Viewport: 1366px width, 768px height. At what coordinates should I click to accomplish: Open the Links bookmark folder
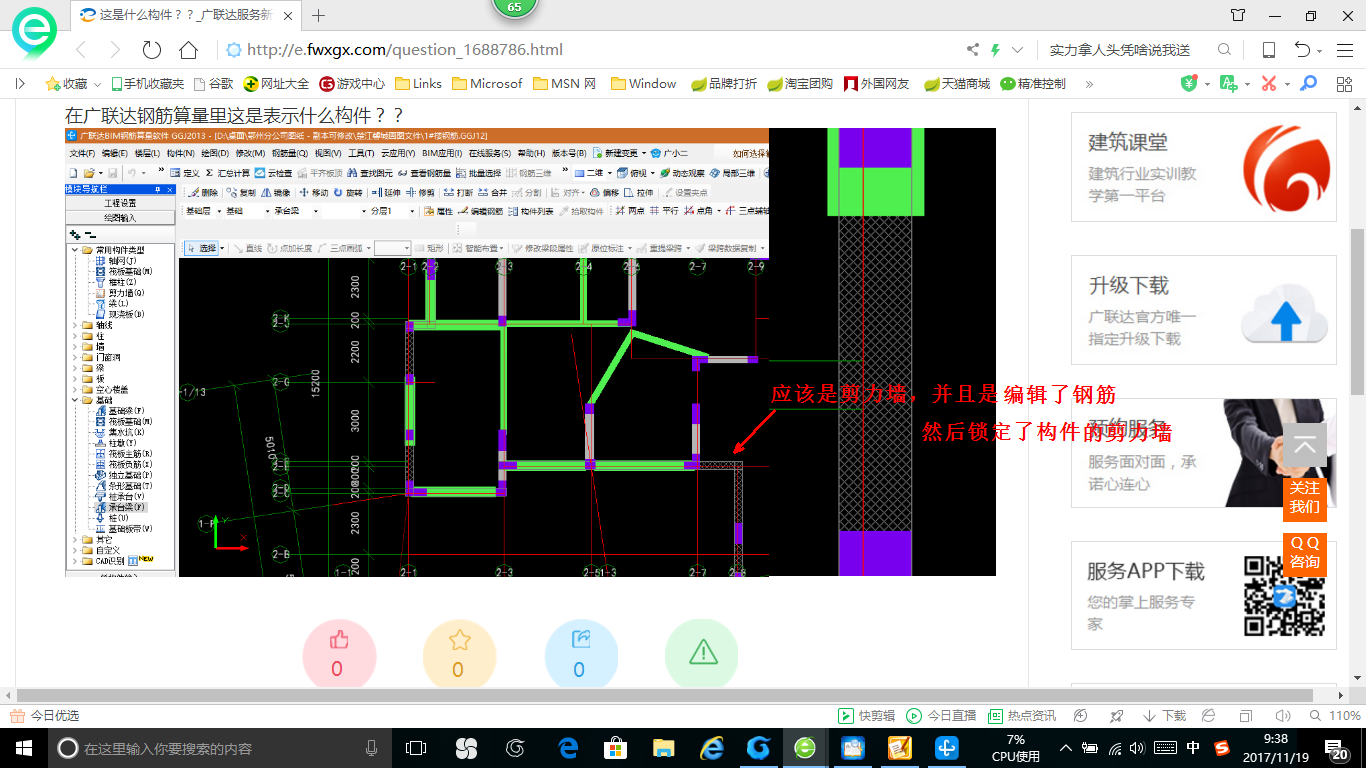pyautogui.click(x=419, y=84)
